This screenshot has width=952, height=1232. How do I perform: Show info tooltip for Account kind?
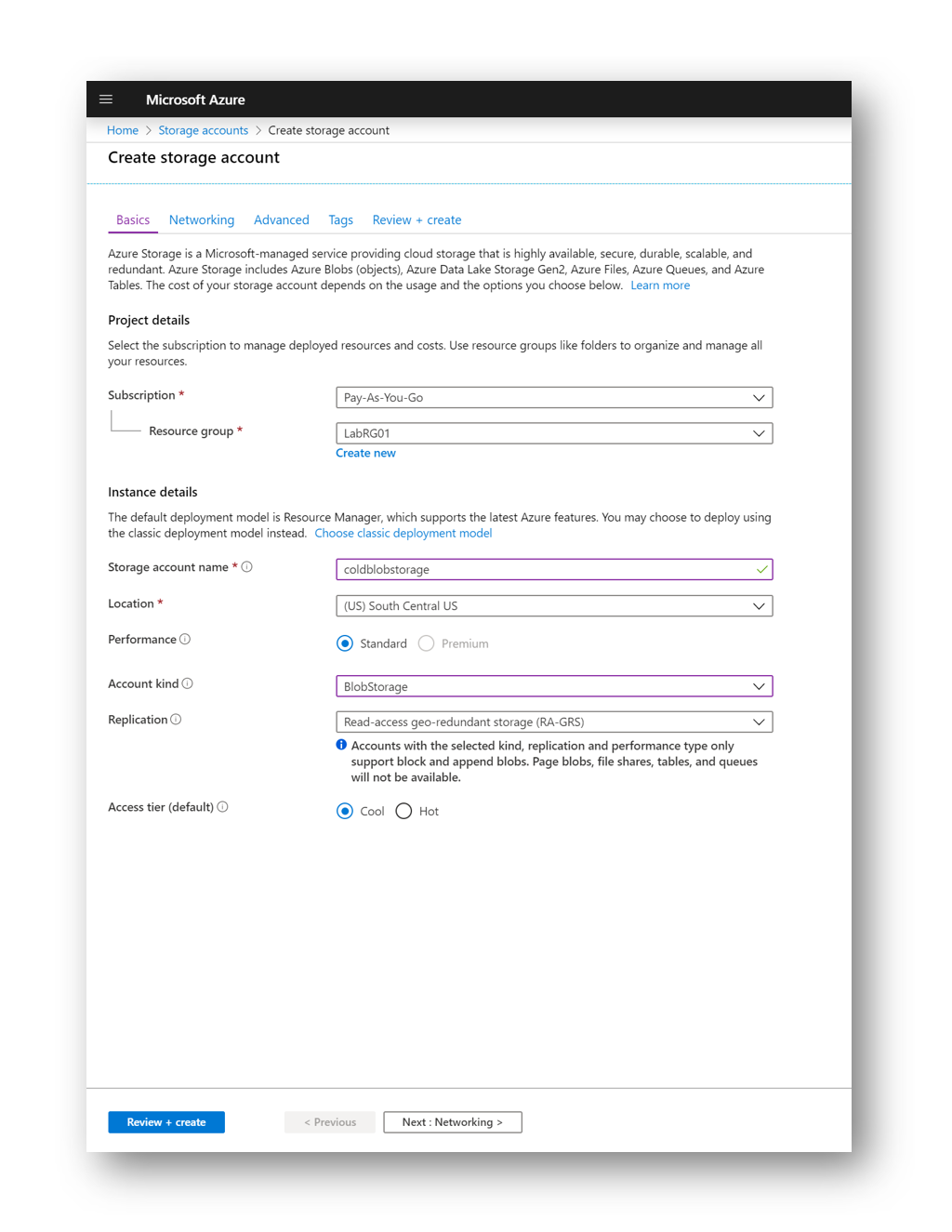[188, 683]
